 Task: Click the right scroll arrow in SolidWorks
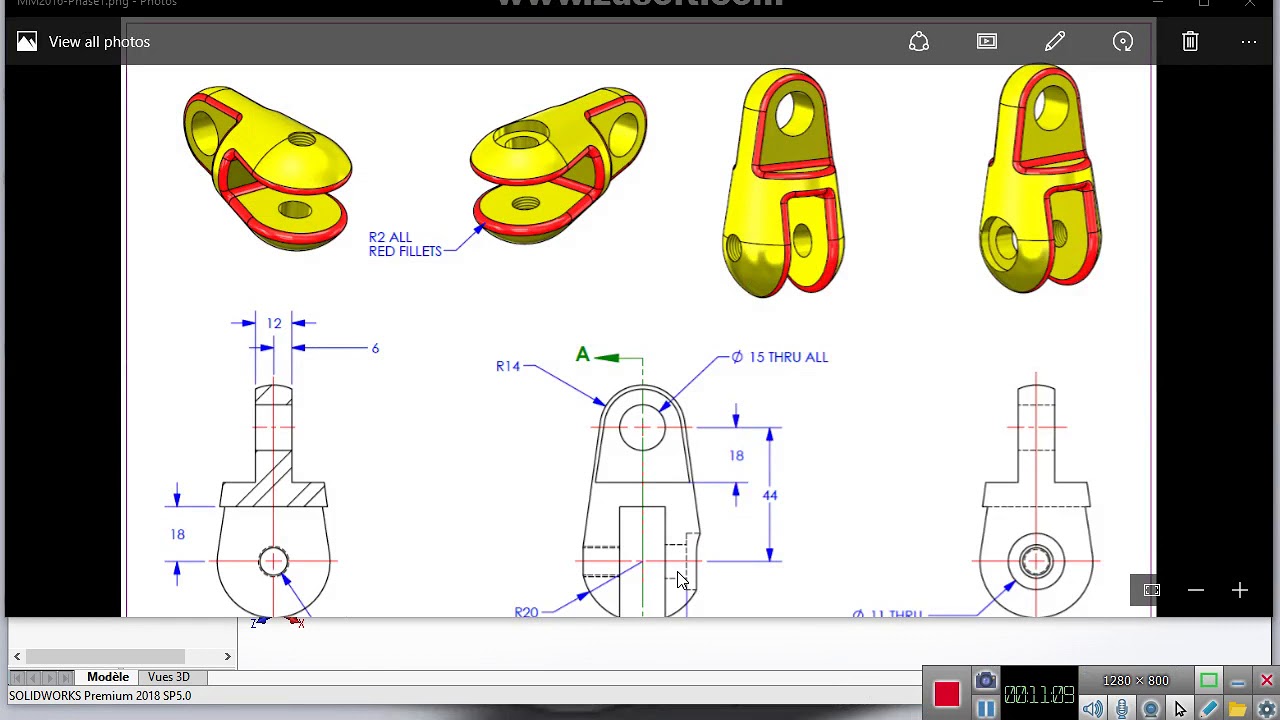(x=227, y=656)
